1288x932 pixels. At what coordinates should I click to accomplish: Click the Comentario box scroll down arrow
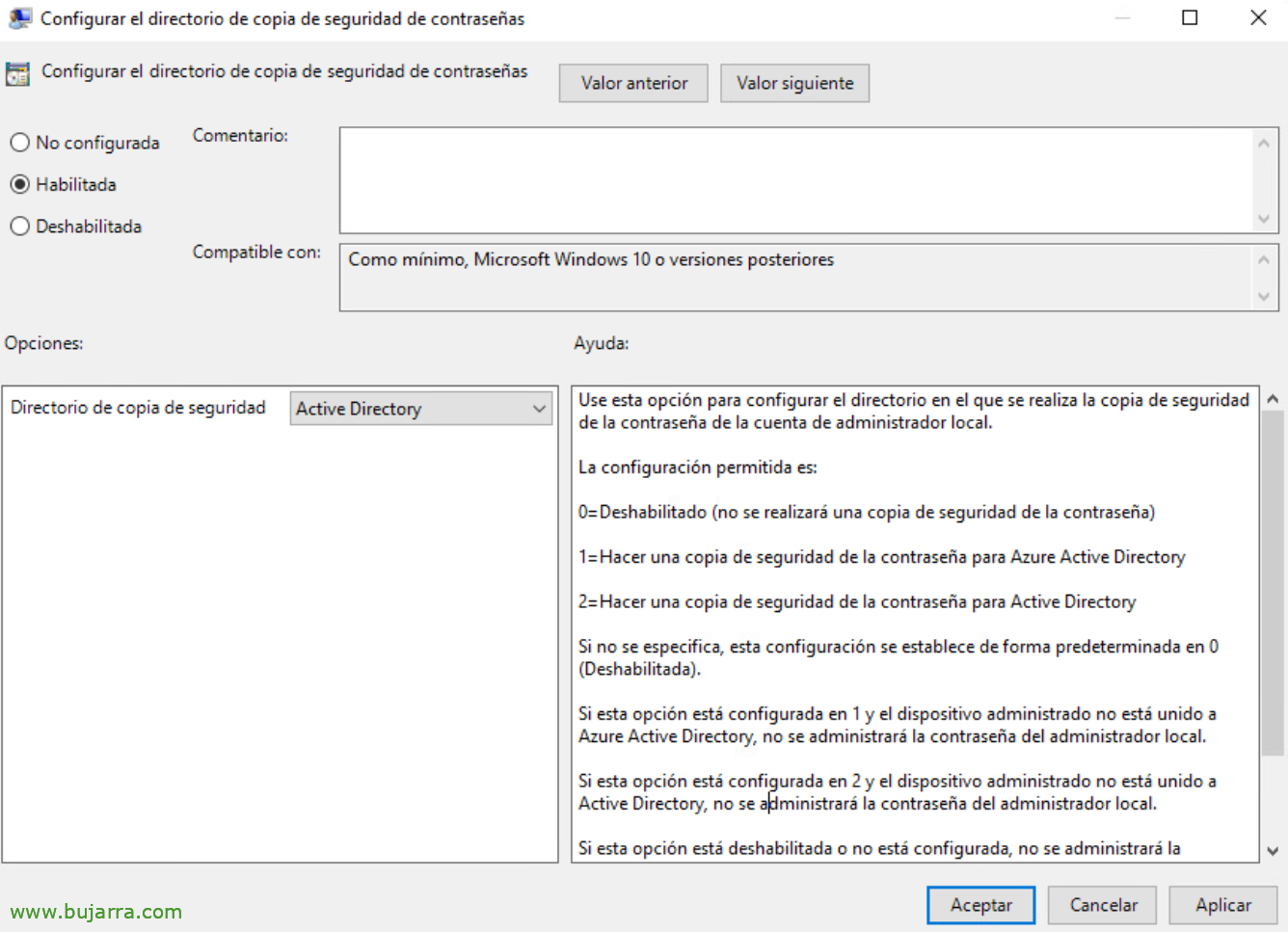pos(1264,219)
